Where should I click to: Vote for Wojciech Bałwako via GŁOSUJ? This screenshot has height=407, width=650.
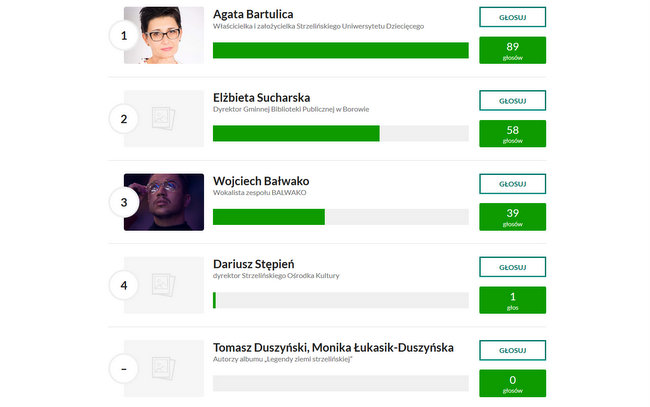[512, 184]
